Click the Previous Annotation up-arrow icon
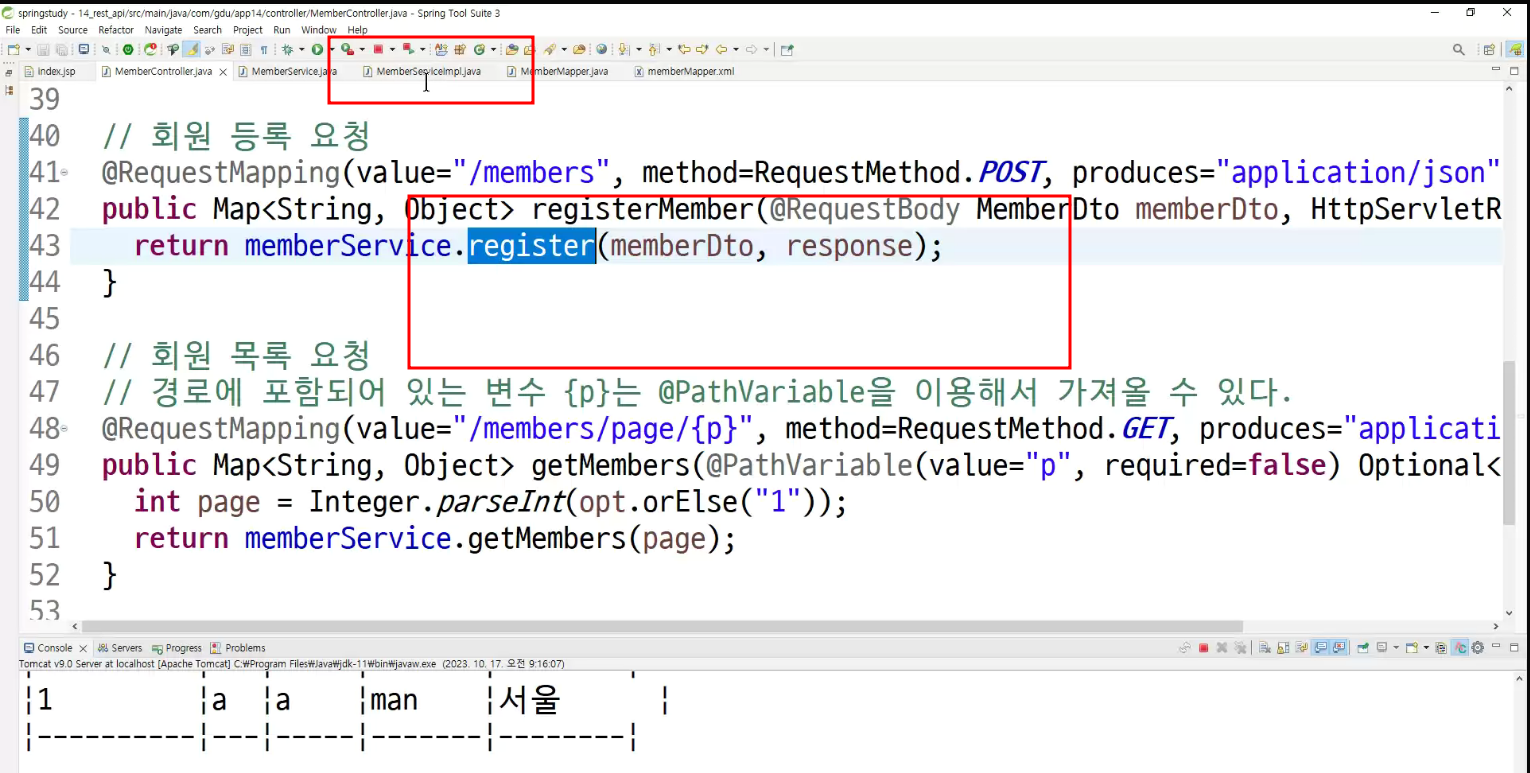This screenshot has height=773, width=1530. [x=654, y=49]
